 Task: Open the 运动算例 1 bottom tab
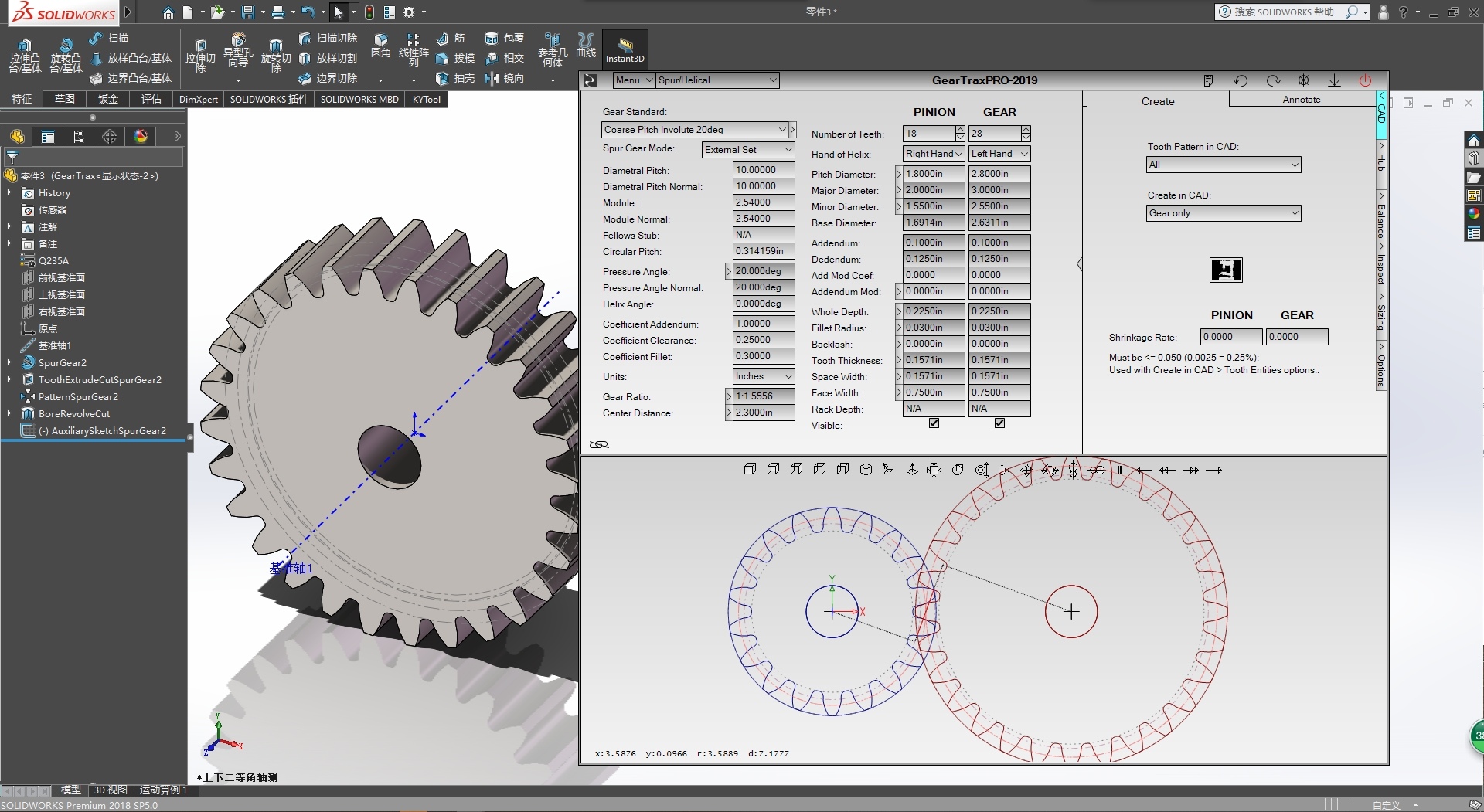point(163,790)
